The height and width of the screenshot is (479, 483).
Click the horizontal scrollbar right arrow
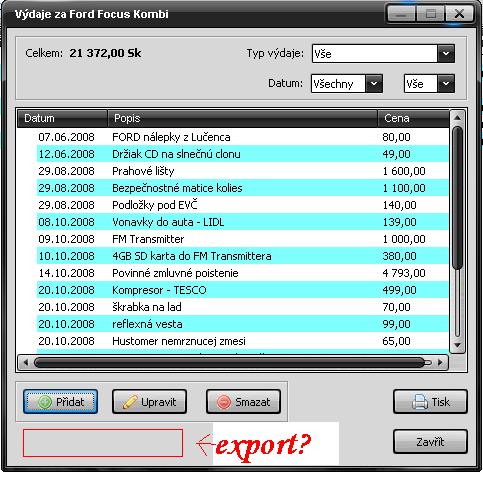(440, 362)
